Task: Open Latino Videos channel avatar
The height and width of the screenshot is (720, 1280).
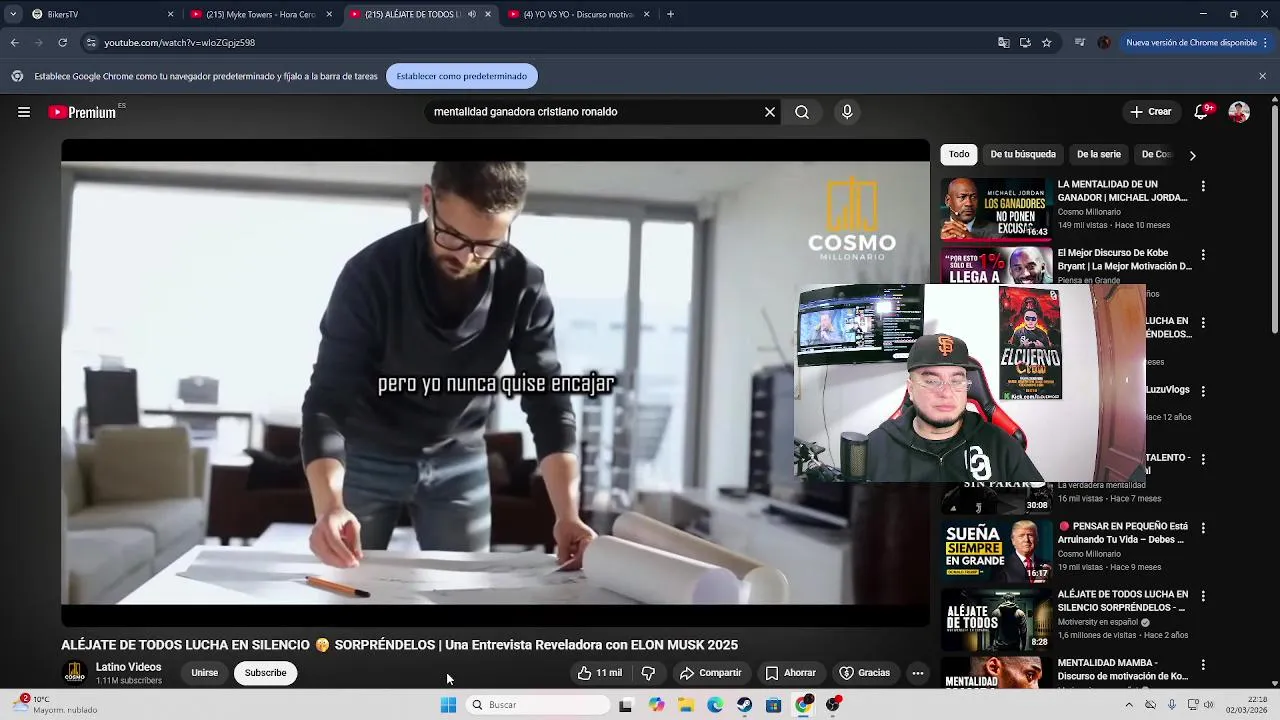Action: pos(74,673)
